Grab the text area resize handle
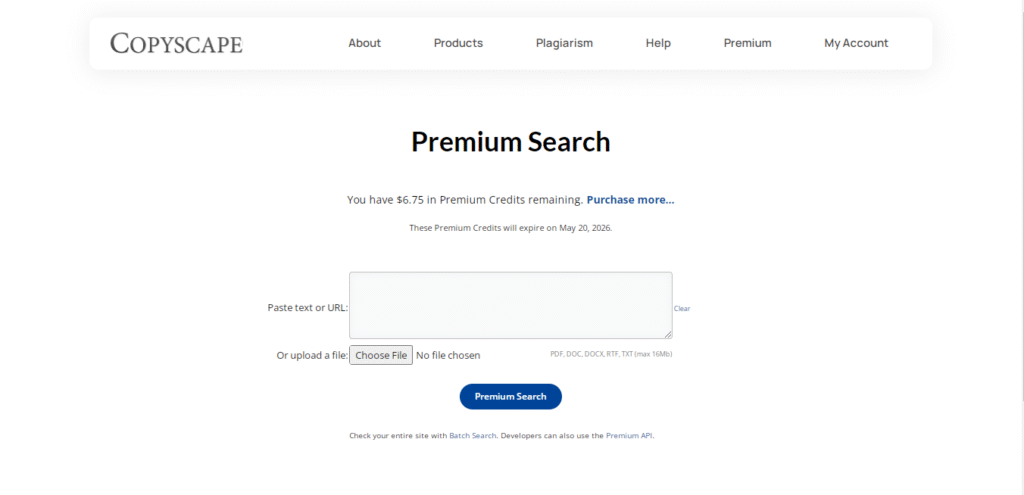 click(668, 334)
